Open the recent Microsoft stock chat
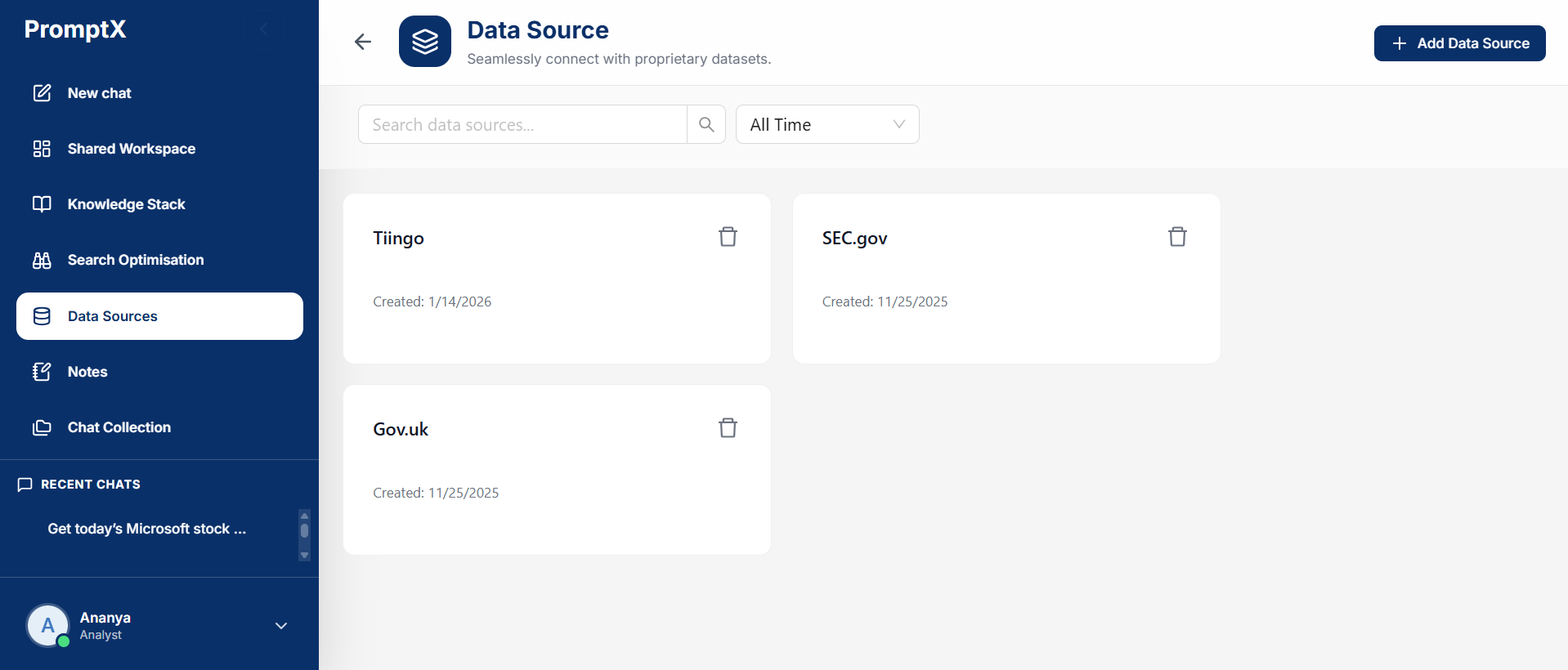Viewport: 1568px width, 670px height. [x=147, y=529]
